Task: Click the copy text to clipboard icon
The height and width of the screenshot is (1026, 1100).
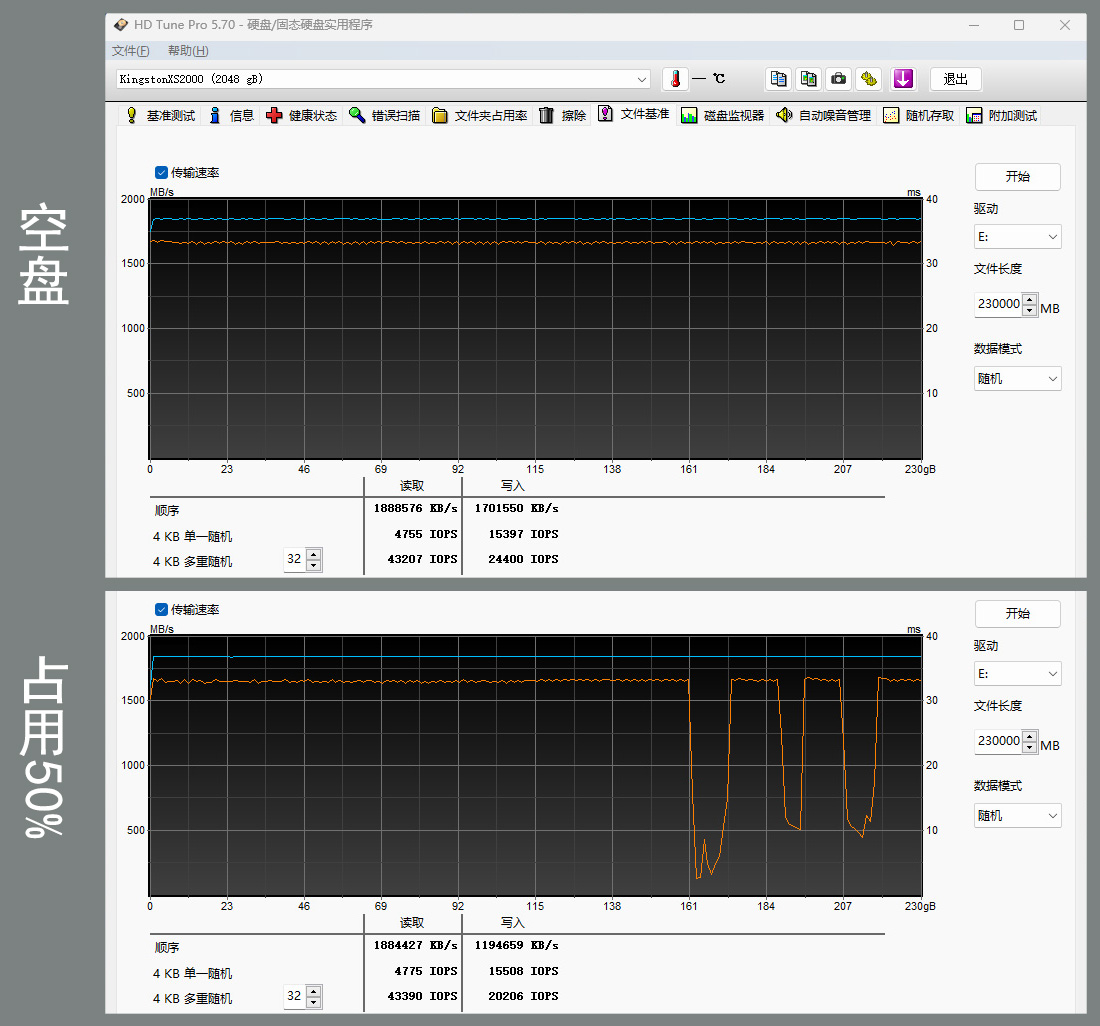Action: (778, 79)
